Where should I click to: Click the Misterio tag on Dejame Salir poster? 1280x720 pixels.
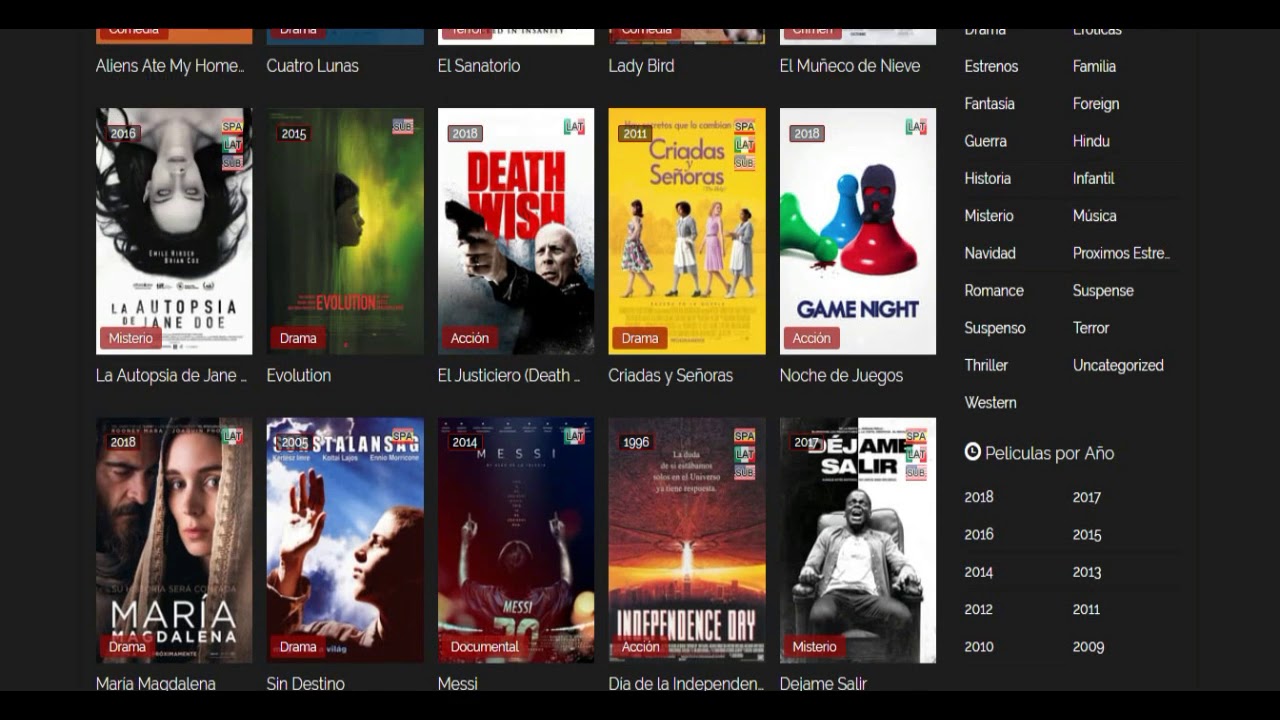(815, 647)
